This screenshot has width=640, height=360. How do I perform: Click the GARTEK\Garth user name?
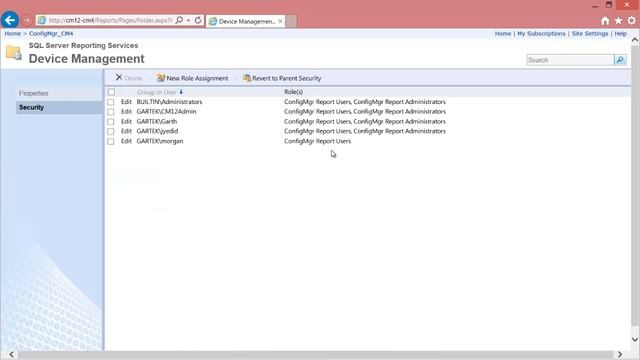pos(157,121)
